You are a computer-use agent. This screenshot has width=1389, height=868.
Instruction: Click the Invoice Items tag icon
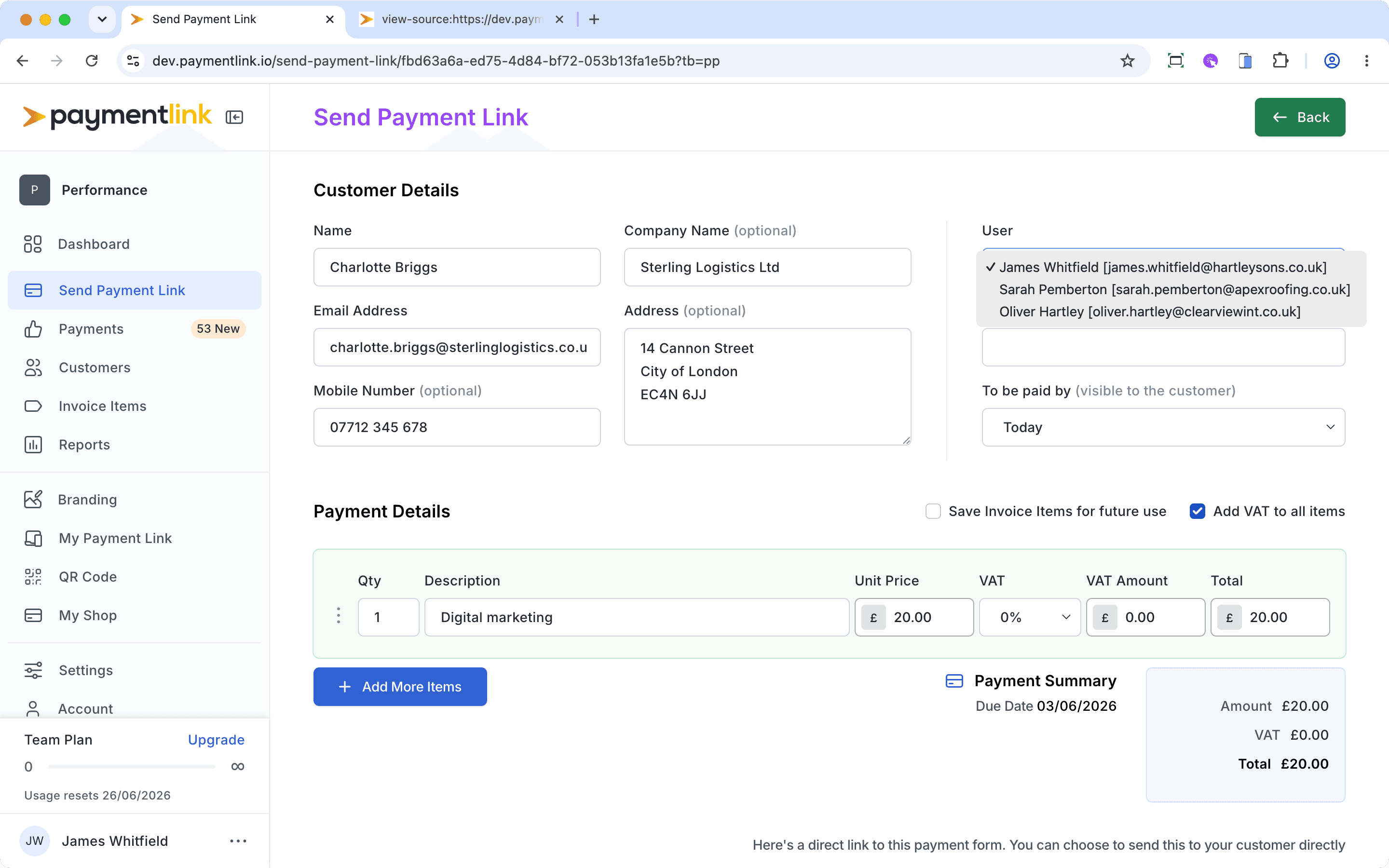point(33,406)
